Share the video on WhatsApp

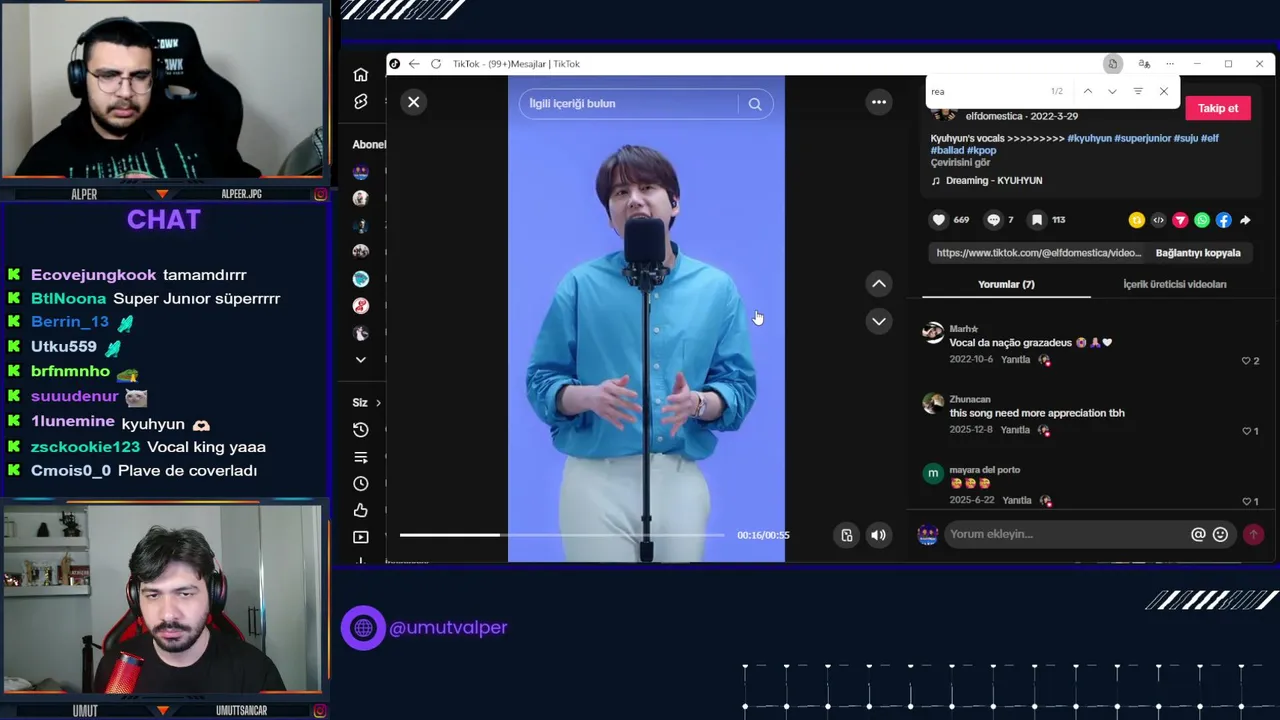pos(1202,220)
